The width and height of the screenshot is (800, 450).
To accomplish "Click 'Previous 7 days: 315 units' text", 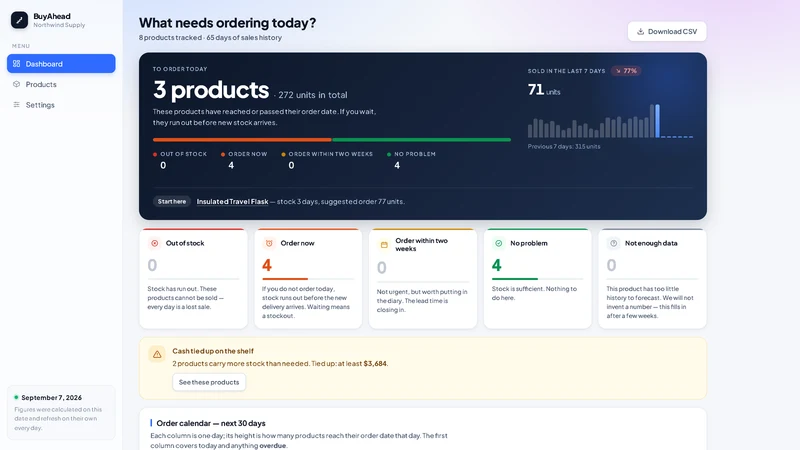I will pos(564,146).
